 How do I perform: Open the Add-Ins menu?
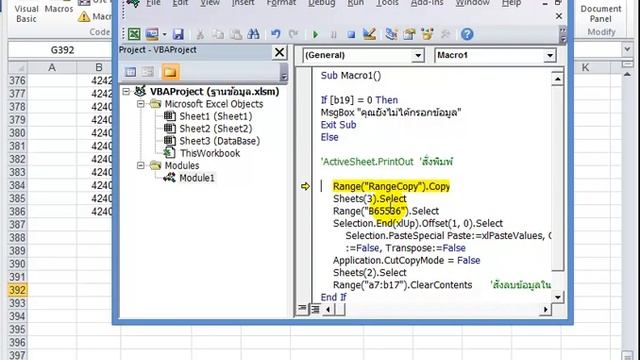point(427,3)
